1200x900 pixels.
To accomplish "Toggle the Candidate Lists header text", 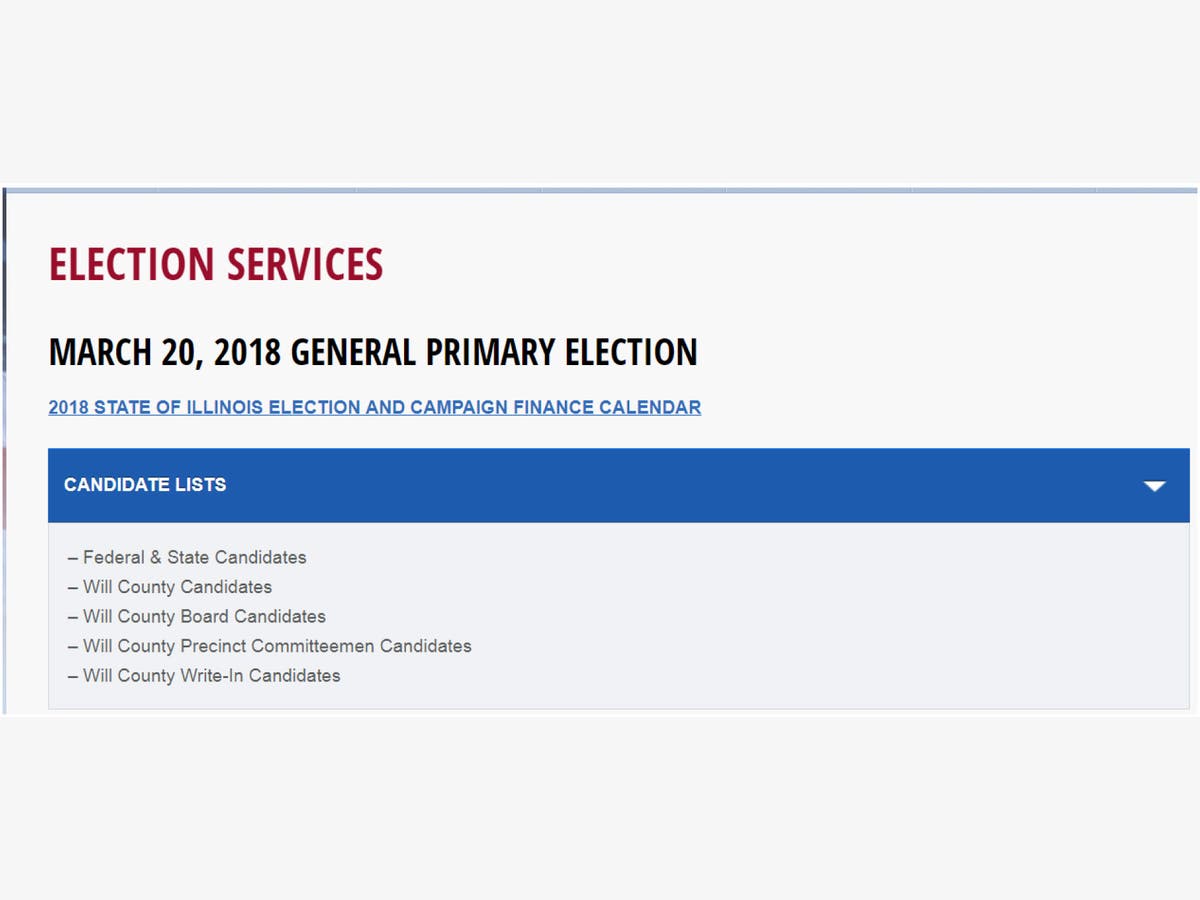I will coord(145,485).
